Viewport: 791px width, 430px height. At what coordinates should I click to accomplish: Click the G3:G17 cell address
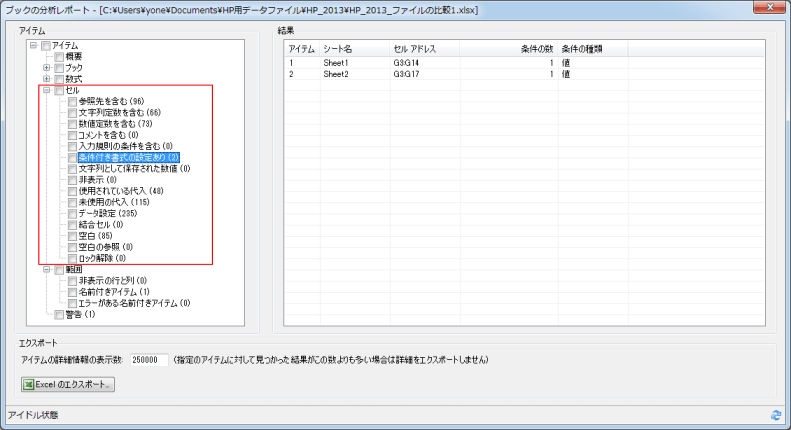[406, 74]
